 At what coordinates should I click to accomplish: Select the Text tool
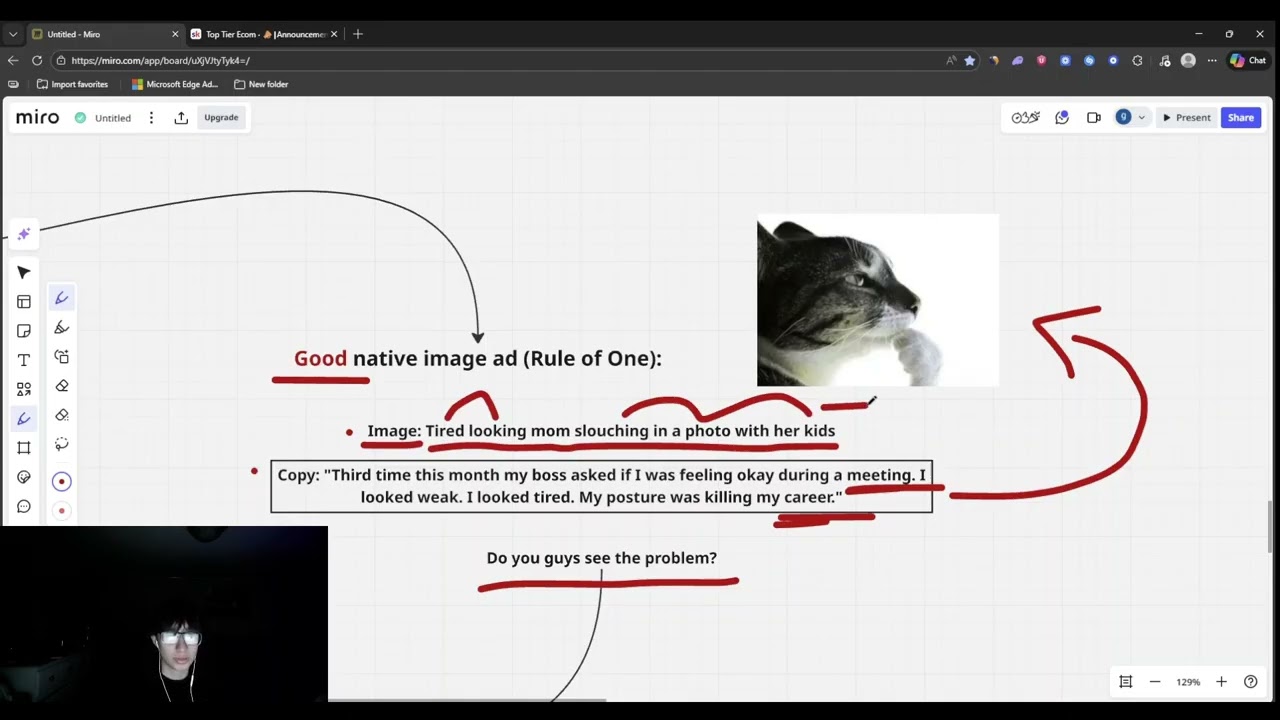point(24,359)
